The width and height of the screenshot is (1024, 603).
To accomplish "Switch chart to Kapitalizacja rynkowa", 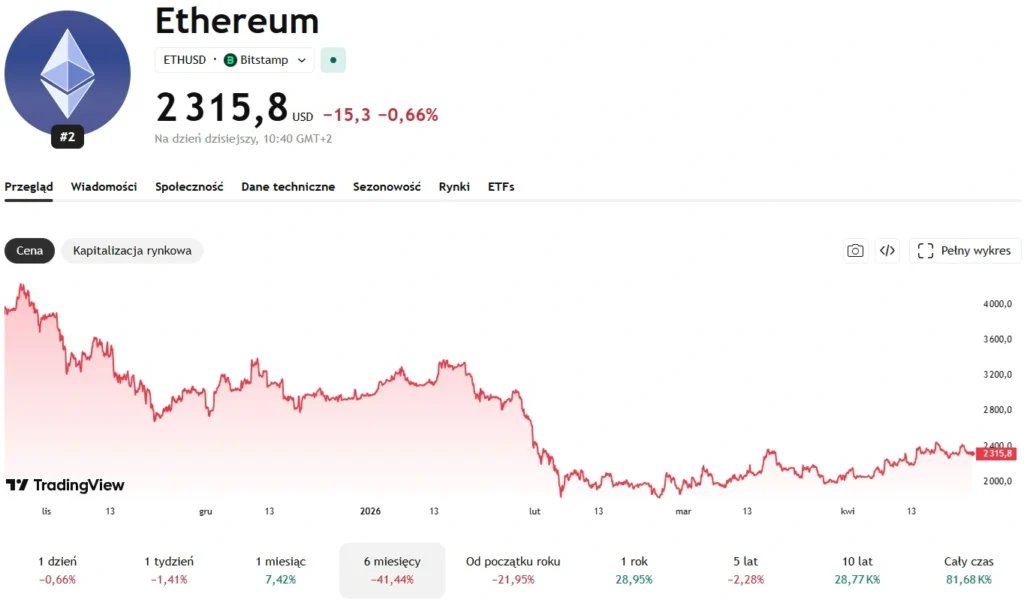I will coord(132,251).
